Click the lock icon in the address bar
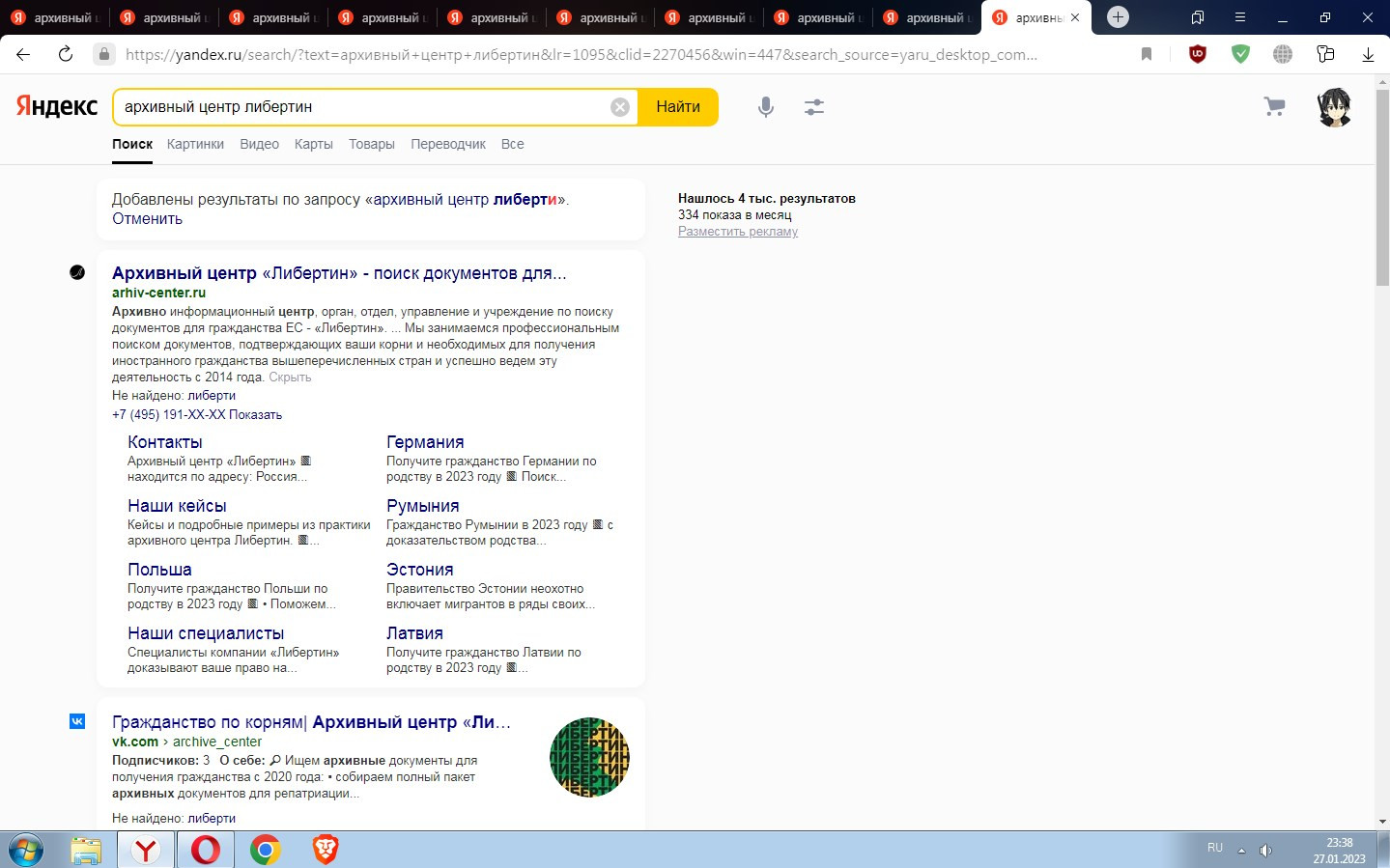The image size is (1390, 868). pyautogui.click(x=104, y=54)
